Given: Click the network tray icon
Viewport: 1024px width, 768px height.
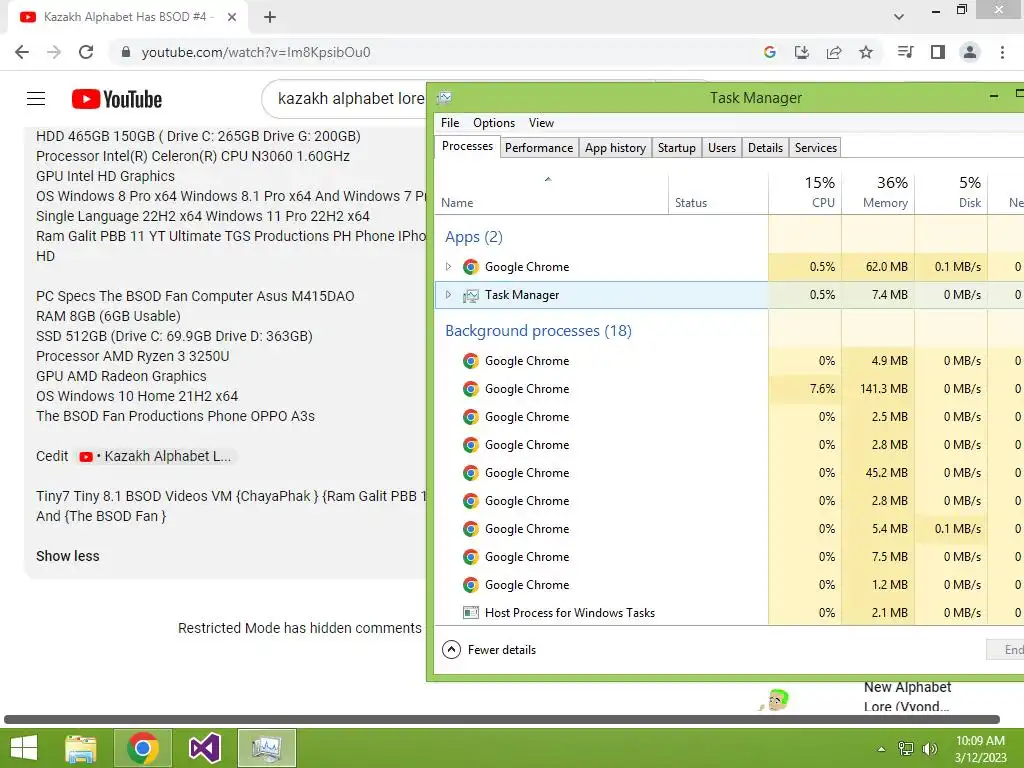Looking at the screenshot, I should coord(906,749).
